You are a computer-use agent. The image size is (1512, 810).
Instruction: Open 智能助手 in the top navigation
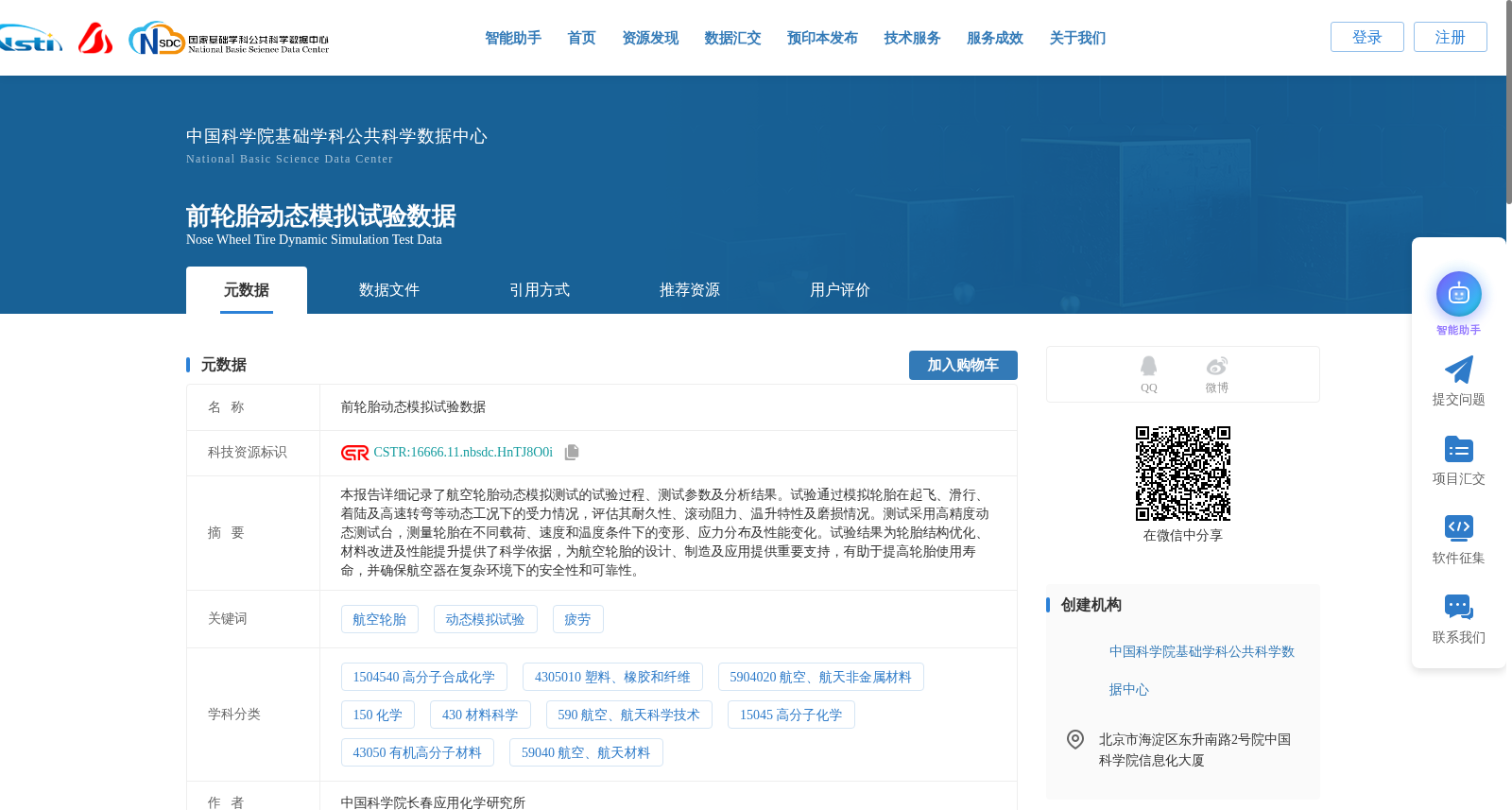513,38
